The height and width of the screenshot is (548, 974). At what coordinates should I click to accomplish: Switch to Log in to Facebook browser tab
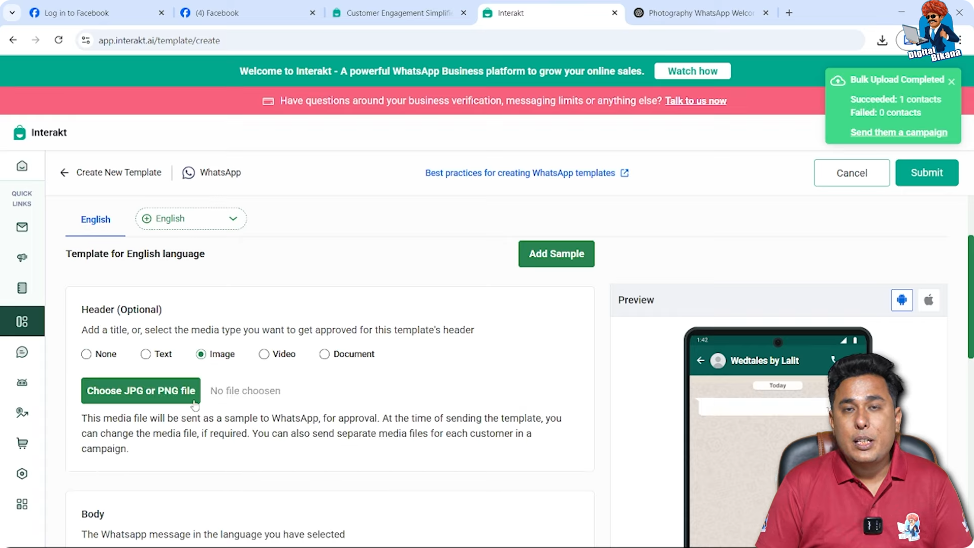(x=96, y=12)
